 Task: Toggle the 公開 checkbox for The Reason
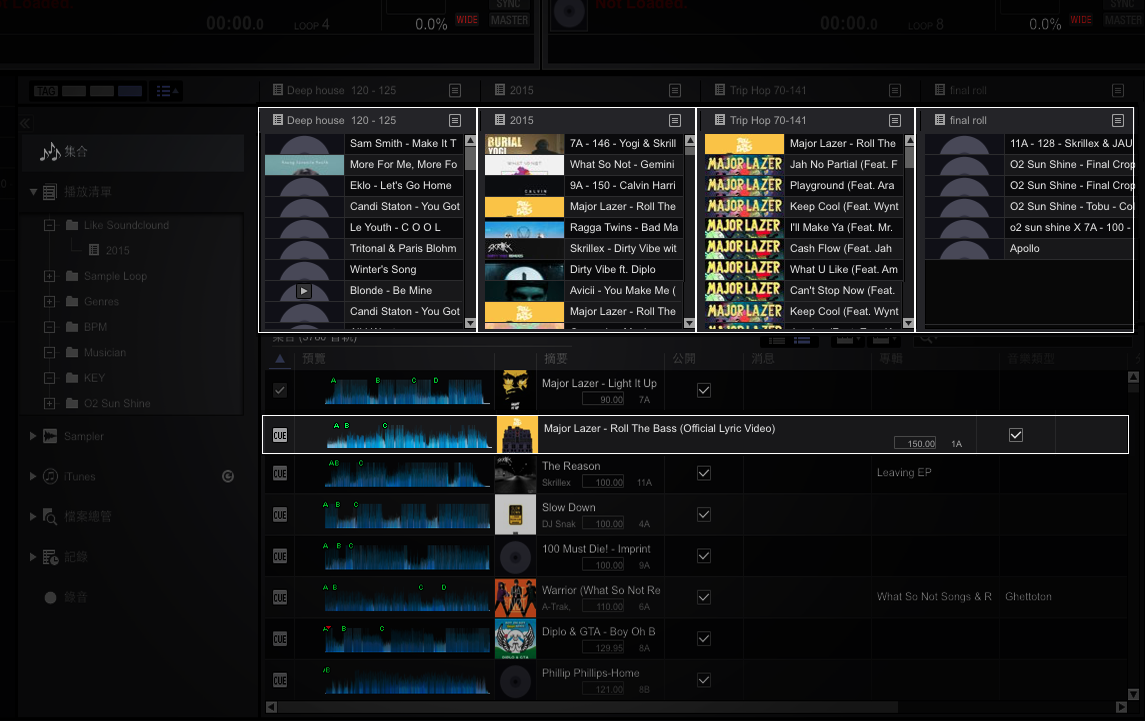click(704, 473)
